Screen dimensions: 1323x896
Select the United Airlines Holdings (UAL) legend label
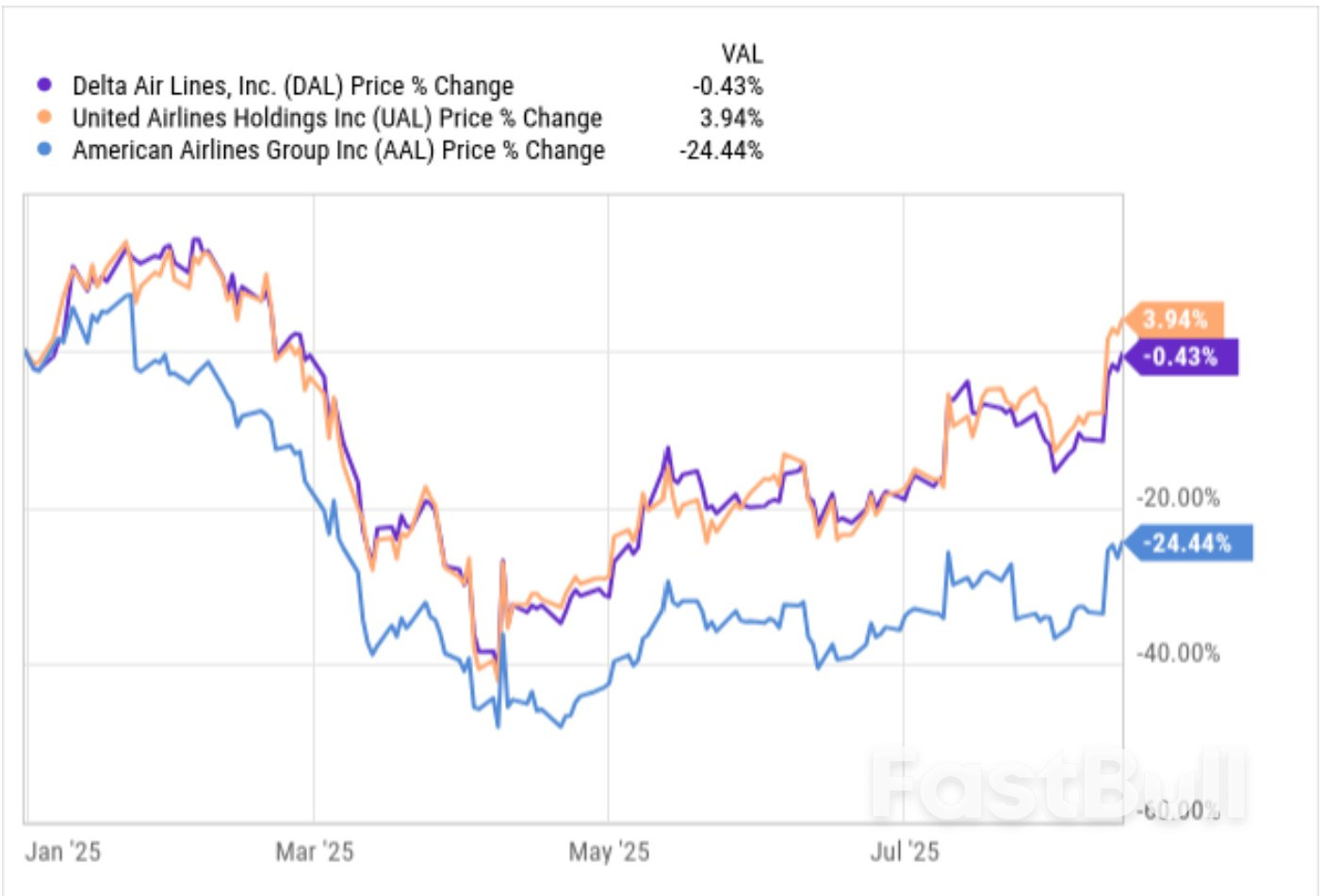pos(336,118)
